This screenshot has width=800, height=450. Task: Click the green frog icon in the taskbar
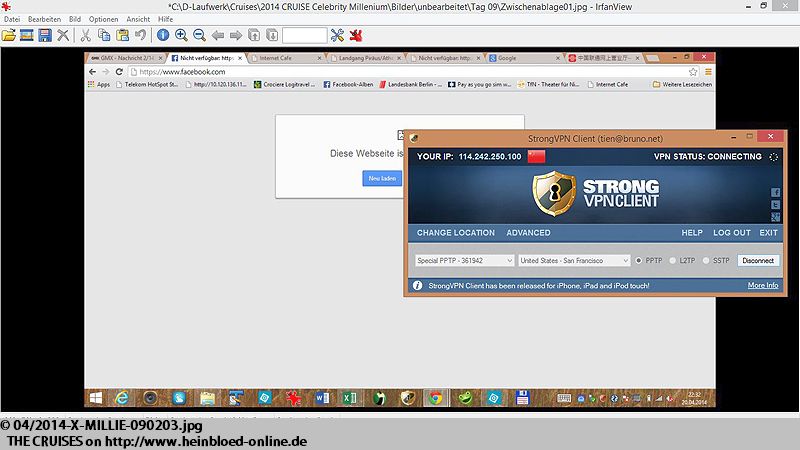(x=465, y=398)
